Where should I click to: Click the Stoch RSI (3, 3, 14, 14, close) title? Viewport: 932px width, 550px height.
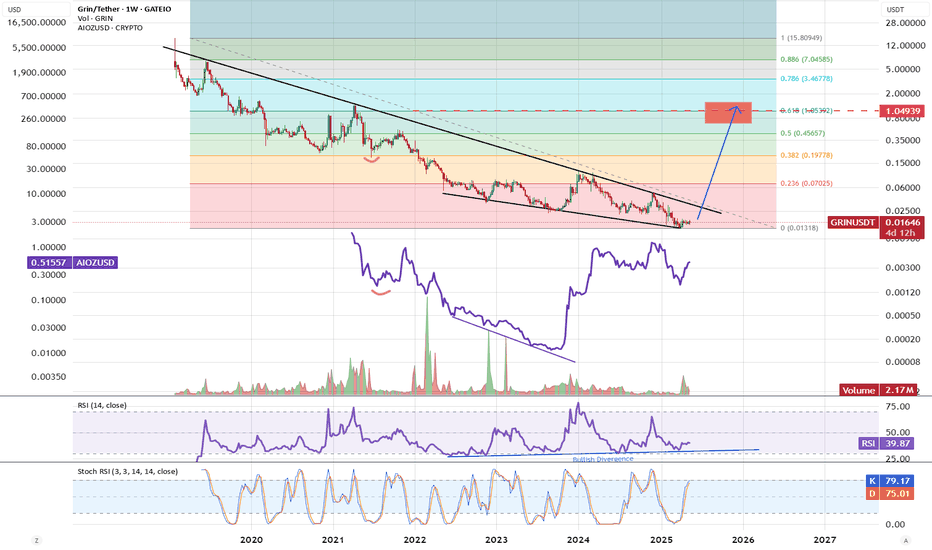127,472
